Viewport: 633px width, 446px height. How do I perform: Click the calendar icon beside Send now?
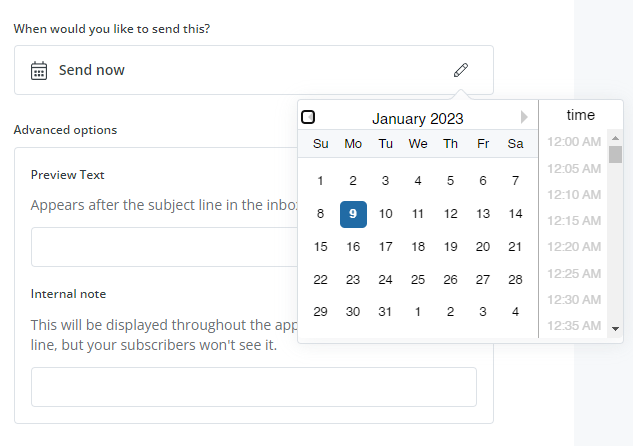(39, 71)
